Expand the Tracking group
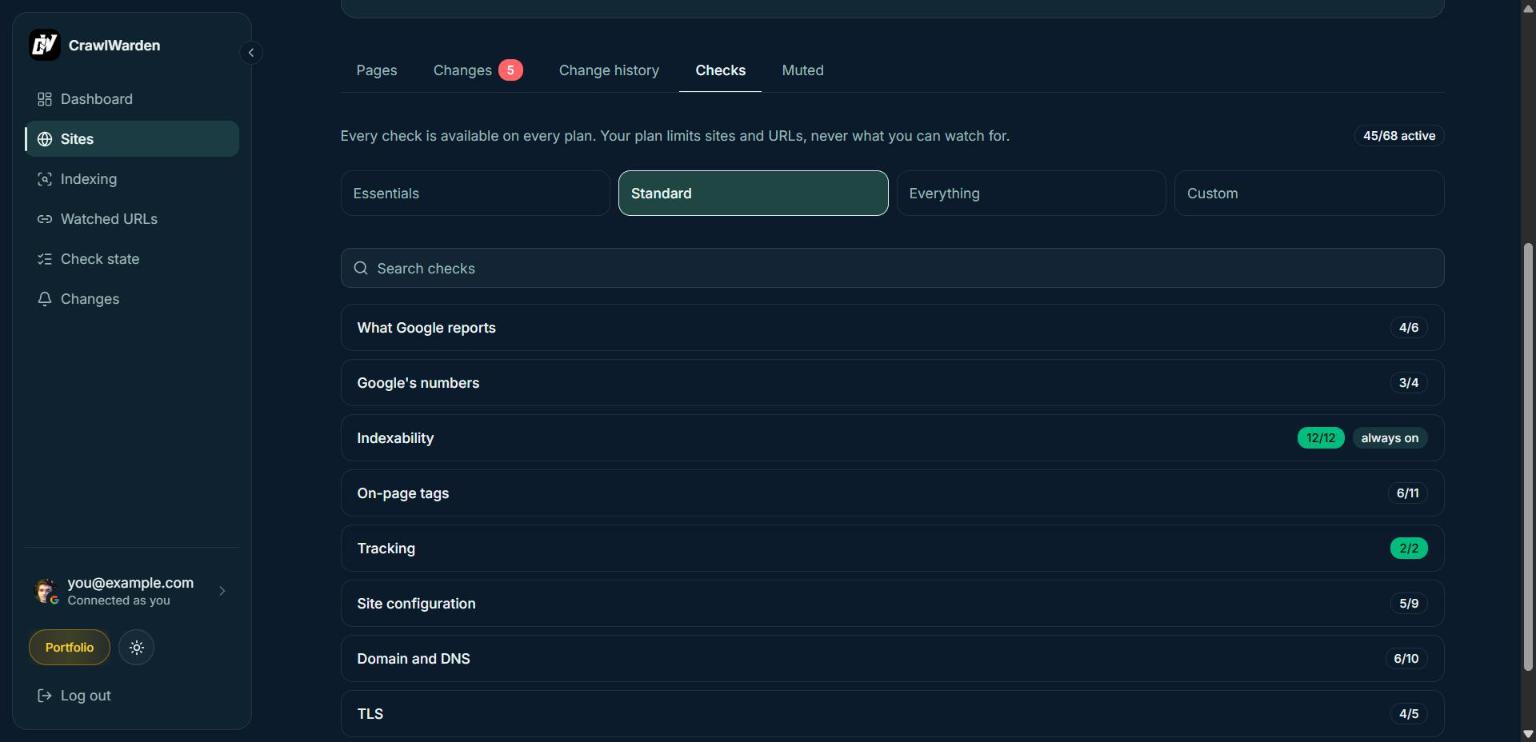The width and height of the screenshot is (1536, 742). click(x=892, y=548)
